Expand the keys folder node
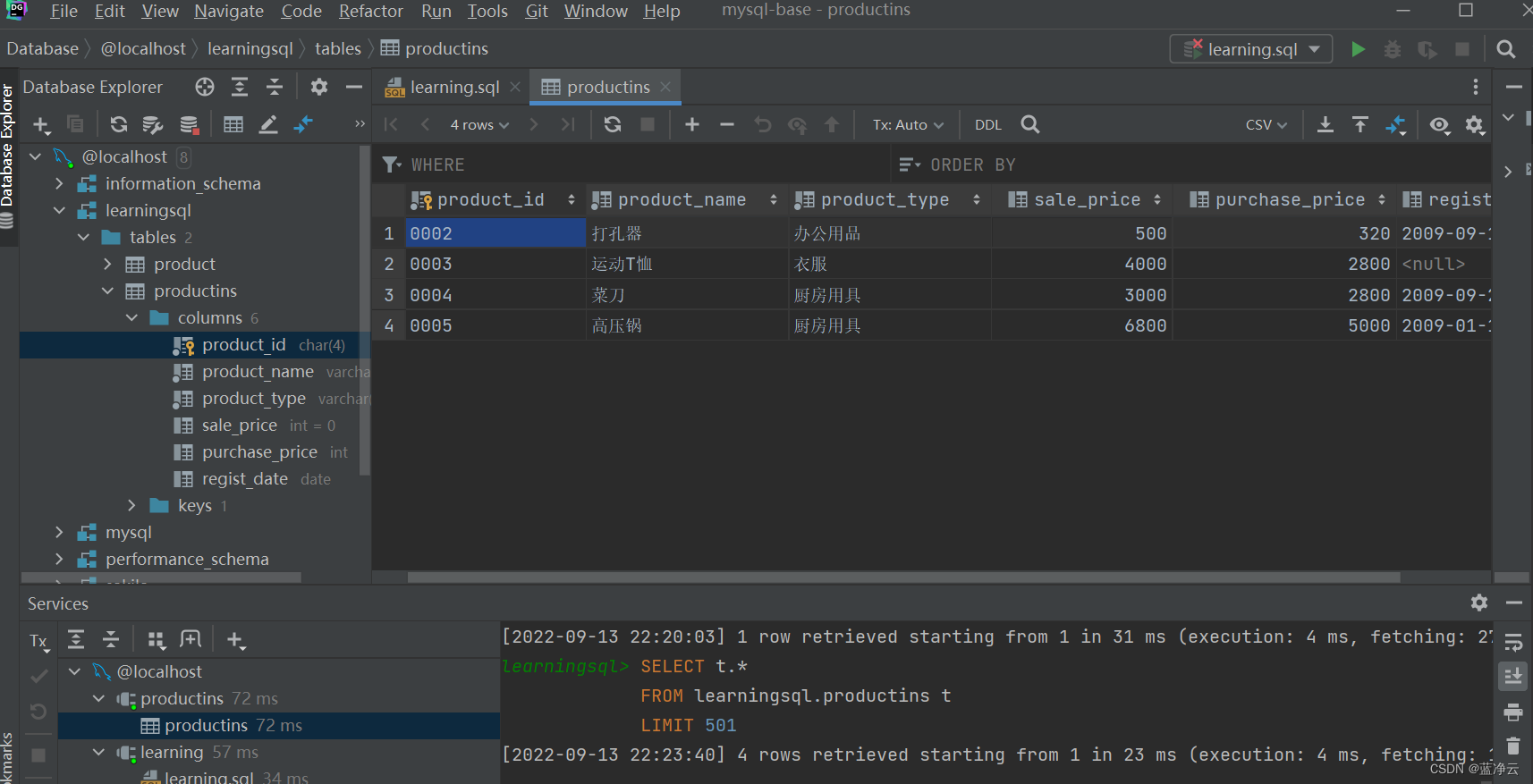The height and width of the screenshot is (784, 1533). coord(131,505)
